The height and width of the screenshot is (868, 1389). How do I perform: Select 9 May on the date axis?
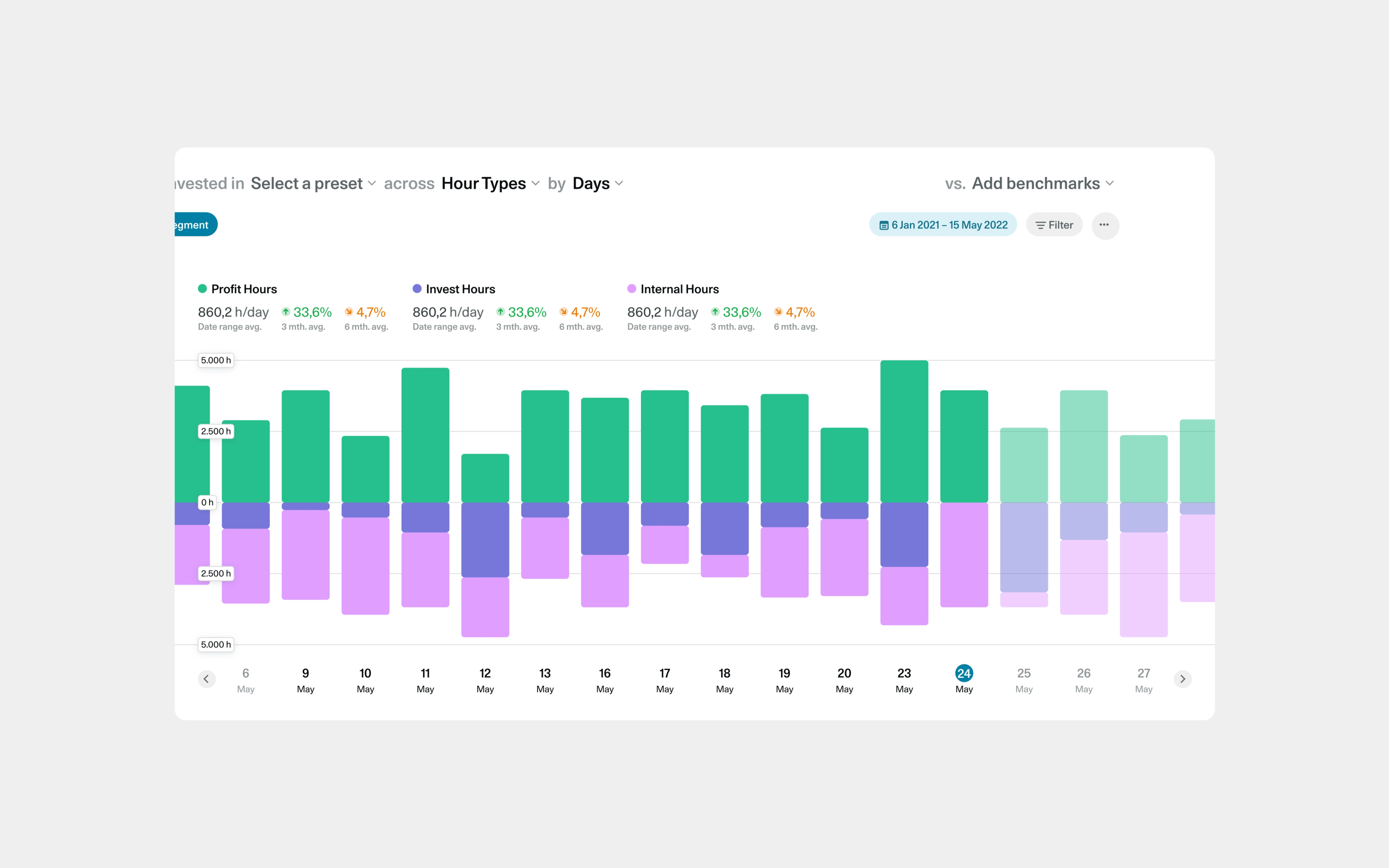click(305, 680)
